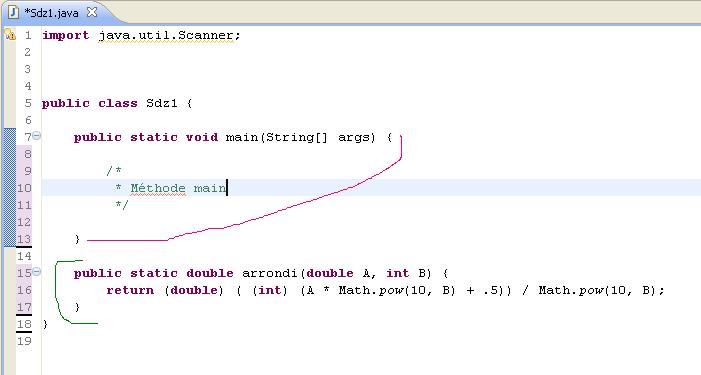701x375 pixels.
Task: Place cursor in the 'Méthode main' comment
Action: (x=178, y=188)
